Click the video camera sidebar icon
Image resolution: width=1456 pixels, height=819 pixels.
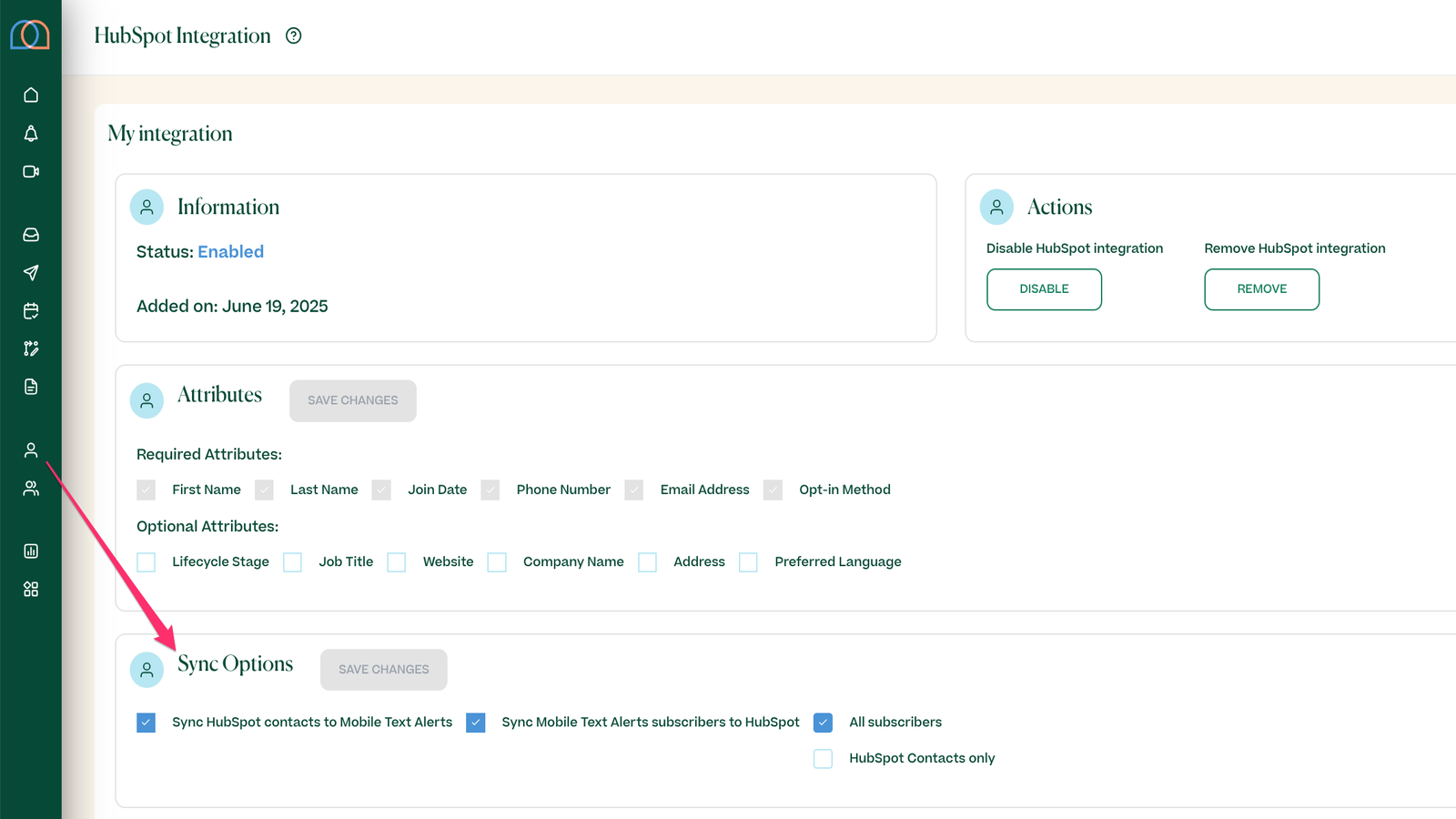(x=31, y=172)
